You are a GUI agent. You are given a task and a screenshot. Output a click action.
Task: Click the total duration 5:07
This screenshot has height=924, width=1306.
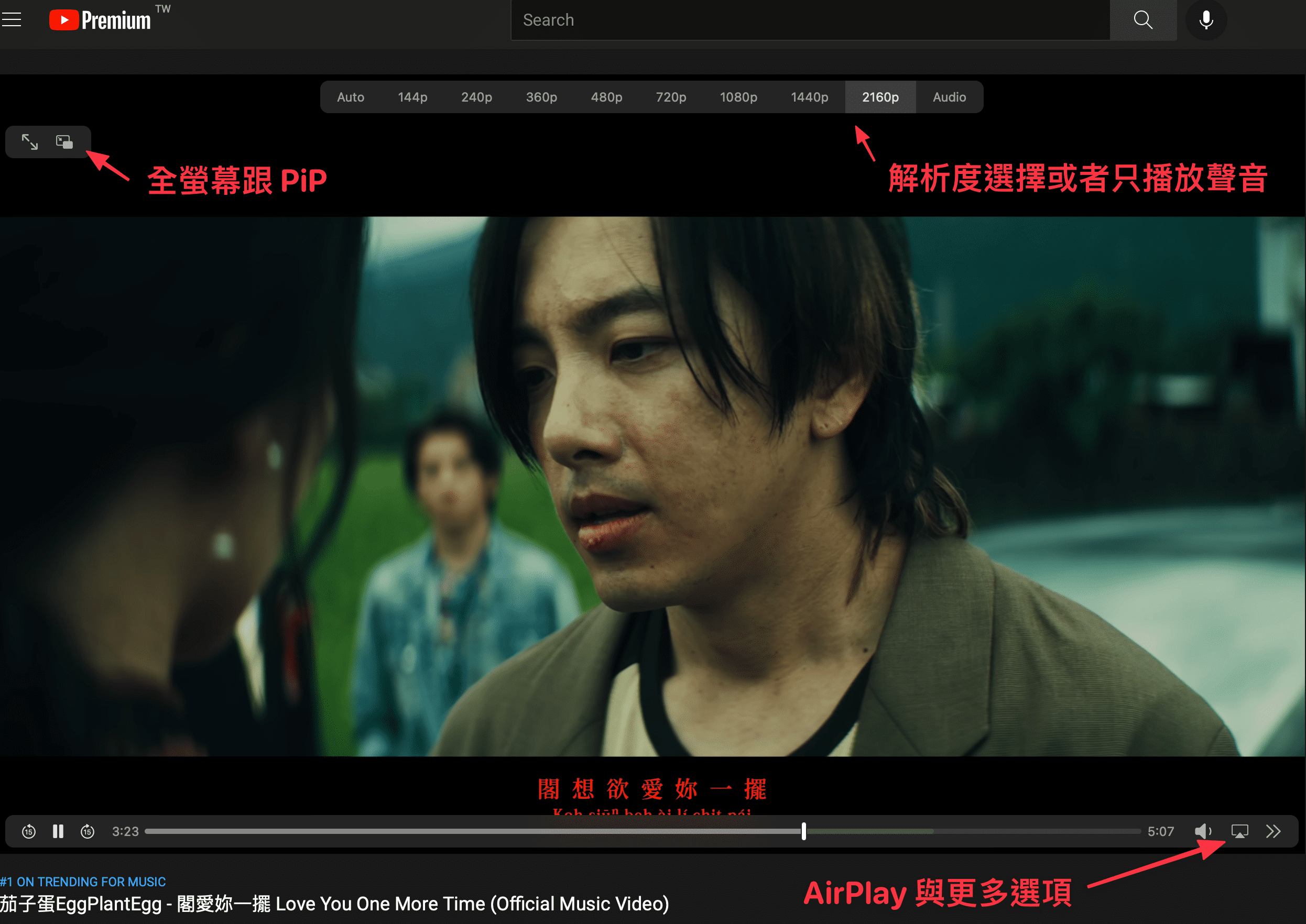click(1160, 831)
